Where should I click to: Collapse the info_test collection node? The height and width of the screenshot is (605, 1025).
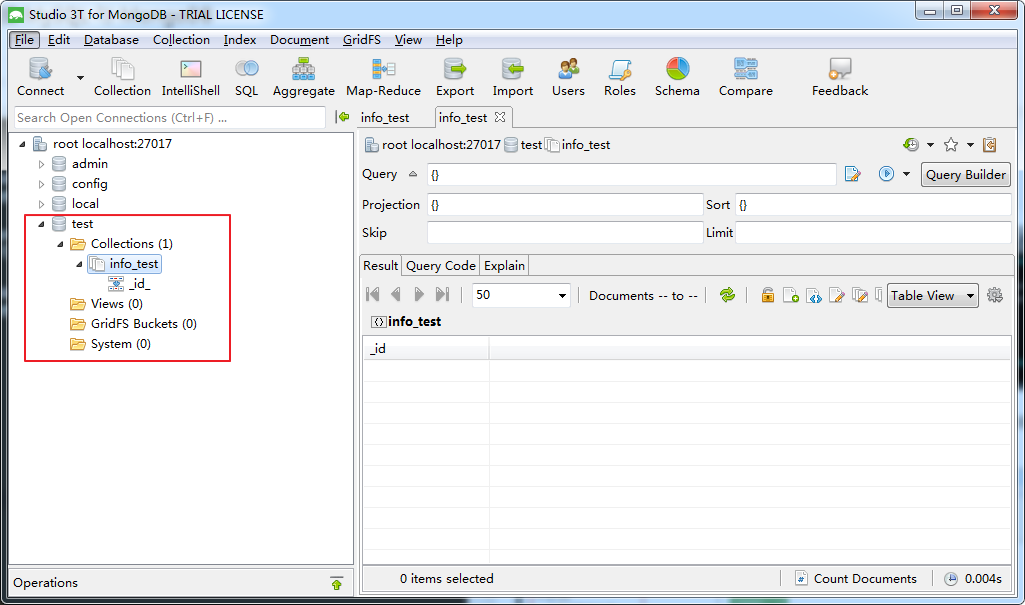pos(79,264)
